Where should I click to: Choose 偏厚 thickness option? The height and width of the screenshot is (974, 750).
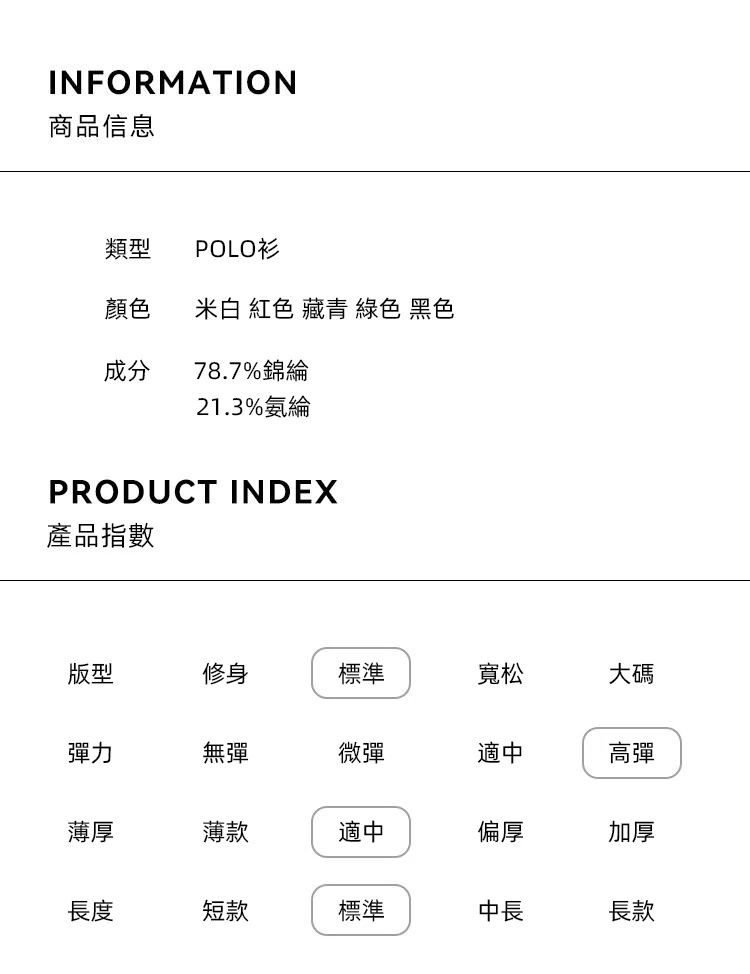click(500, 832)
